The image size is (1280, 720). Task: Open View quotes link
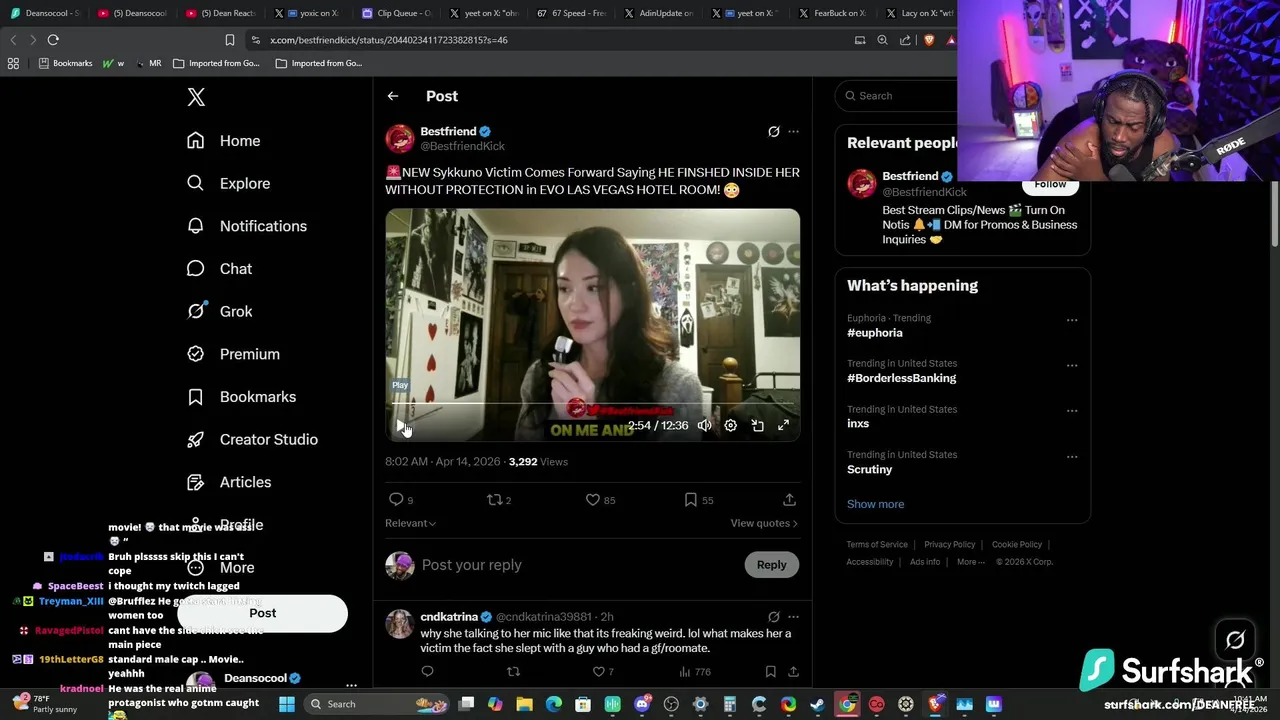pyautogui.click(x=764, y=523)
